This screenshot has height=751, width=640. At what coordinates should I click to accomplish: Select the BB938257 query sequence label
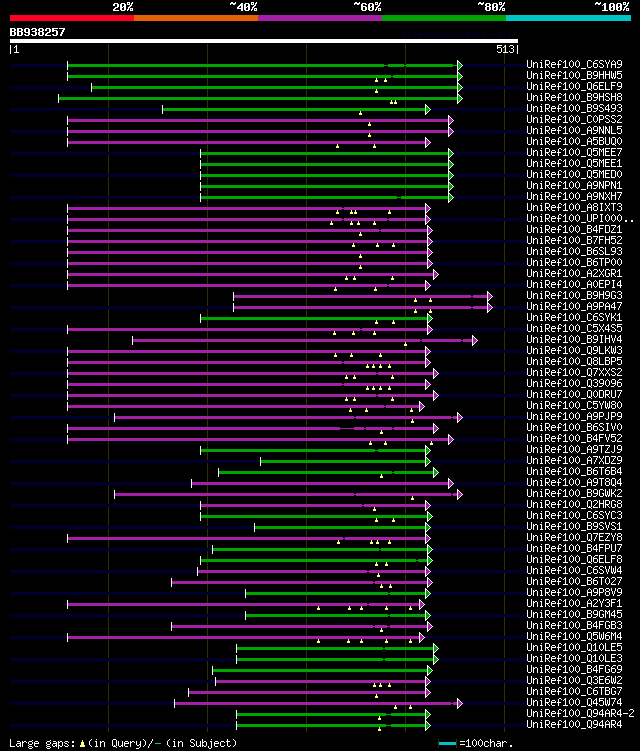coord(37,32)
